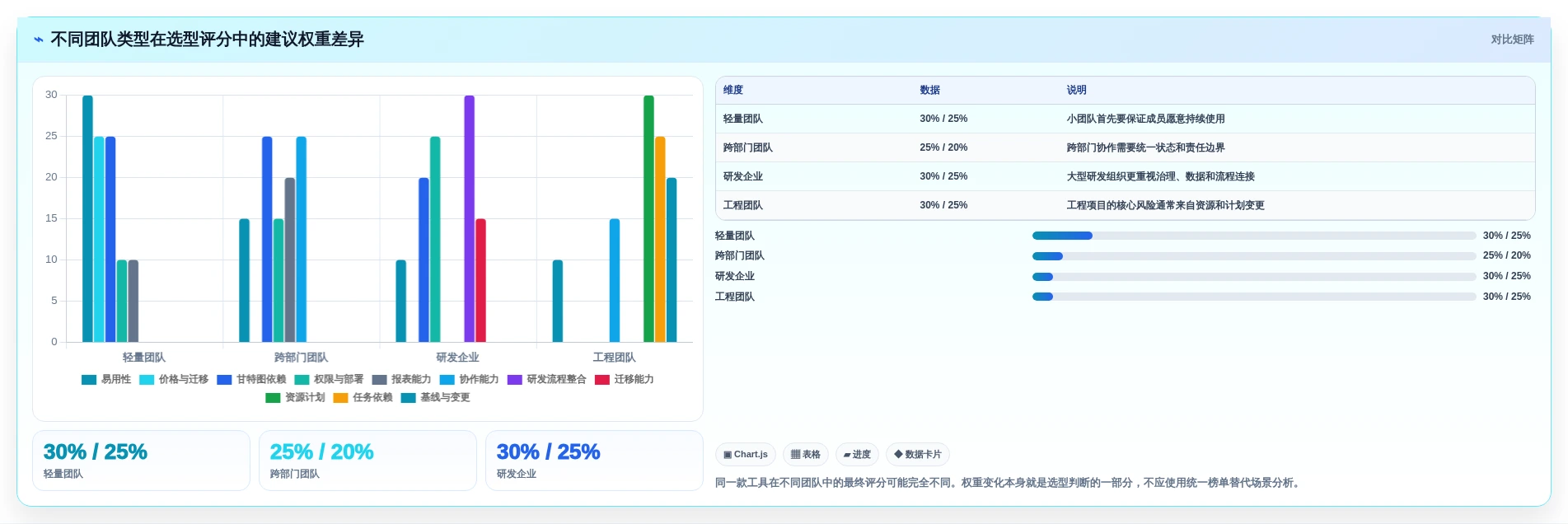The width and height of the screenshot is (1568, 524).
Task: Select the 数据卡片 tag chip
Action: (x=918, y=455)
